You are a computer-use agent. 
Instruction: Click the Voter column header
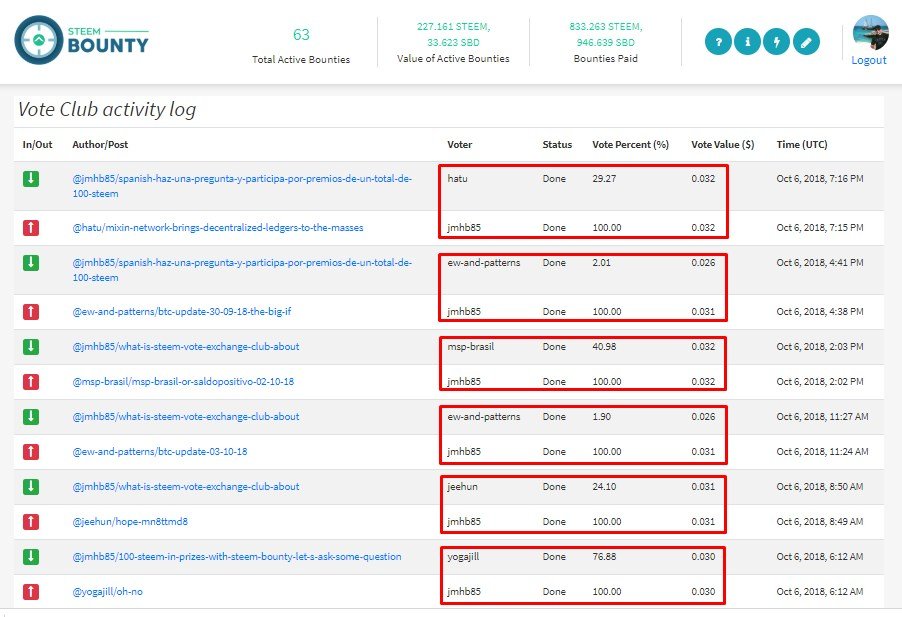click(x=460, y=145)
